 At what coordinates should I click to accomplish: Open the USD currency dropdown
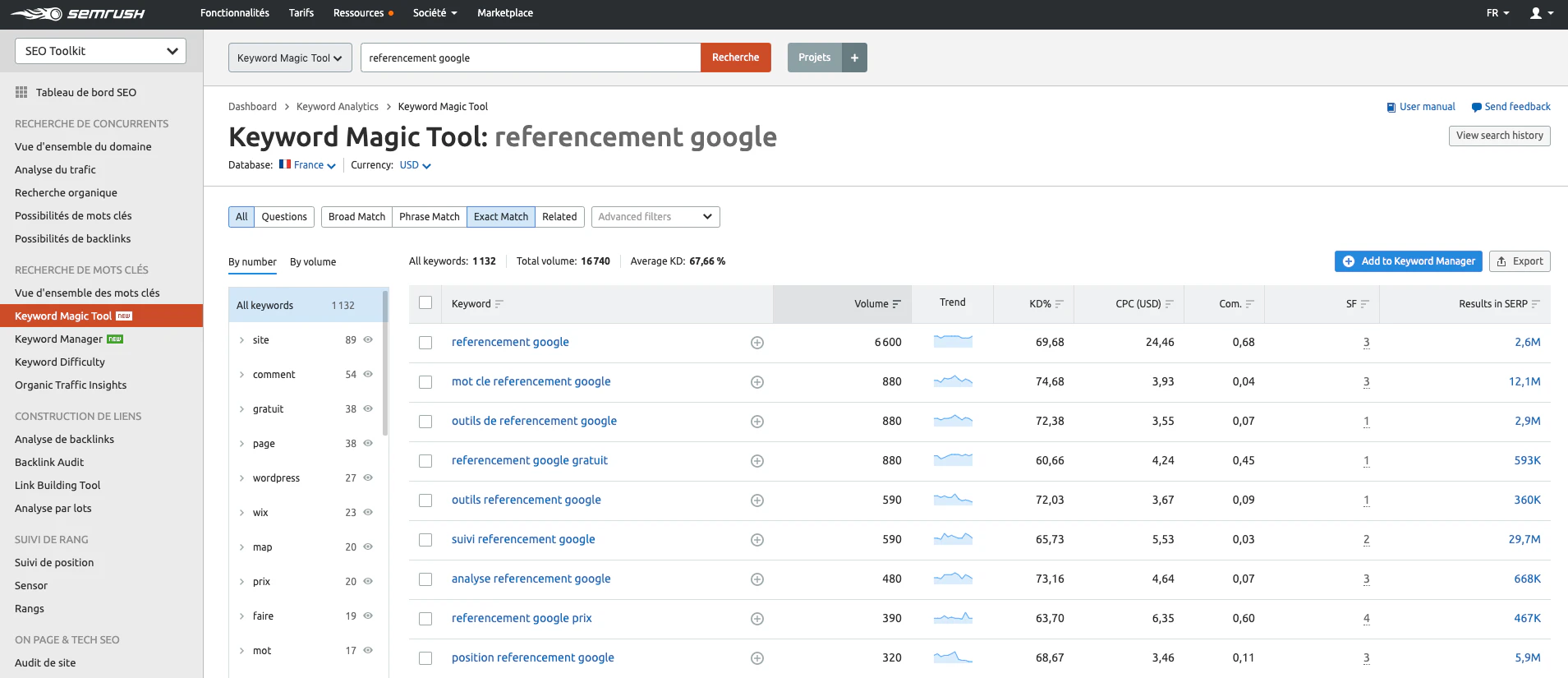pyautogui.click(x=415, y=165)
